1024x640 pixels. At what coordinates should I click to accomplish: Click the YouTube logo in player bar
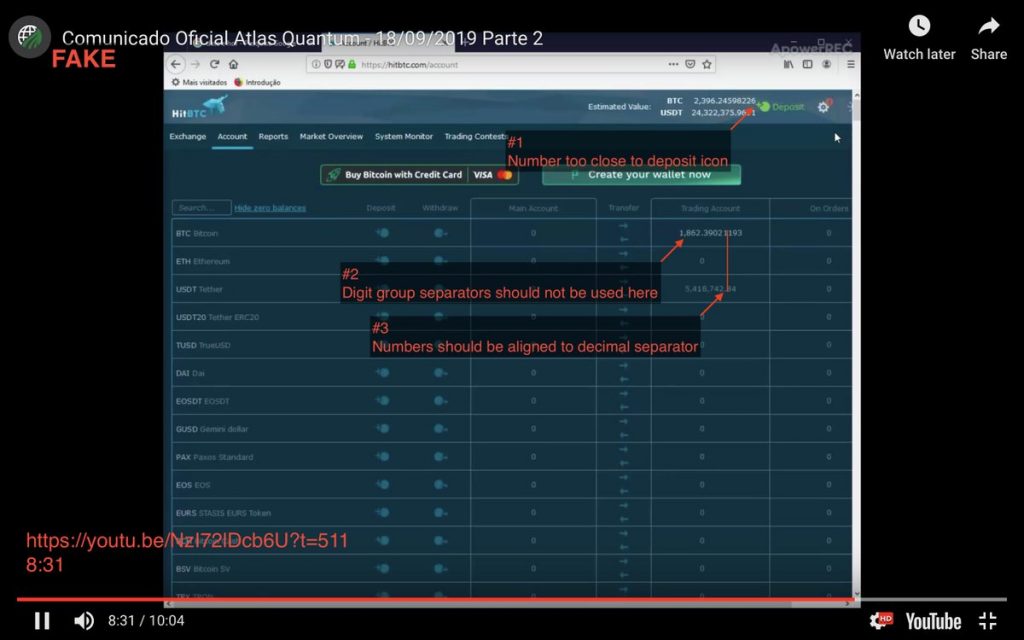(933, 620)
